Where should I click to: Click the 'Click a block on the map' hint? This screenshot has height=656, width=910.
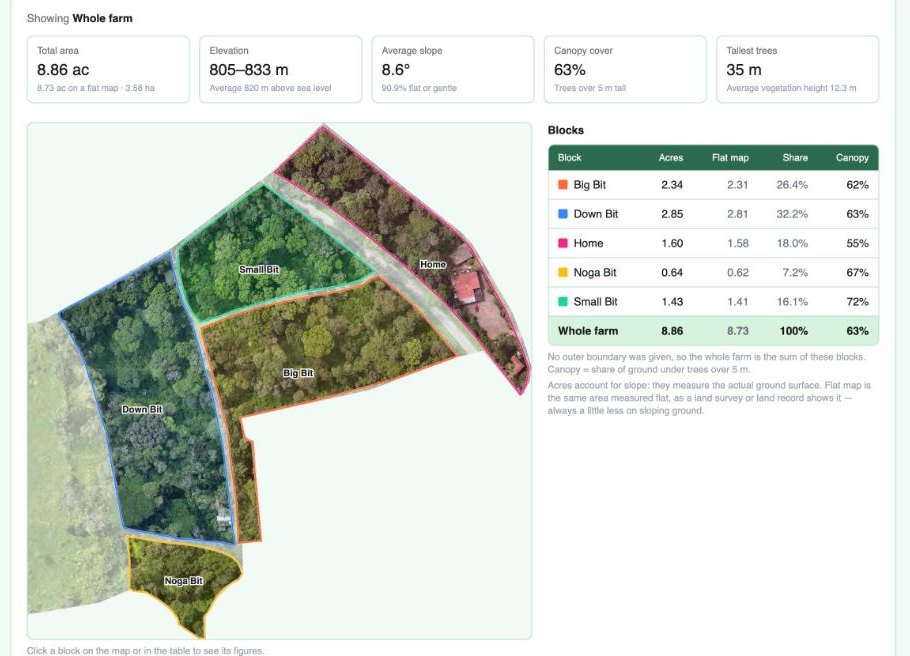tap(145, 651)
